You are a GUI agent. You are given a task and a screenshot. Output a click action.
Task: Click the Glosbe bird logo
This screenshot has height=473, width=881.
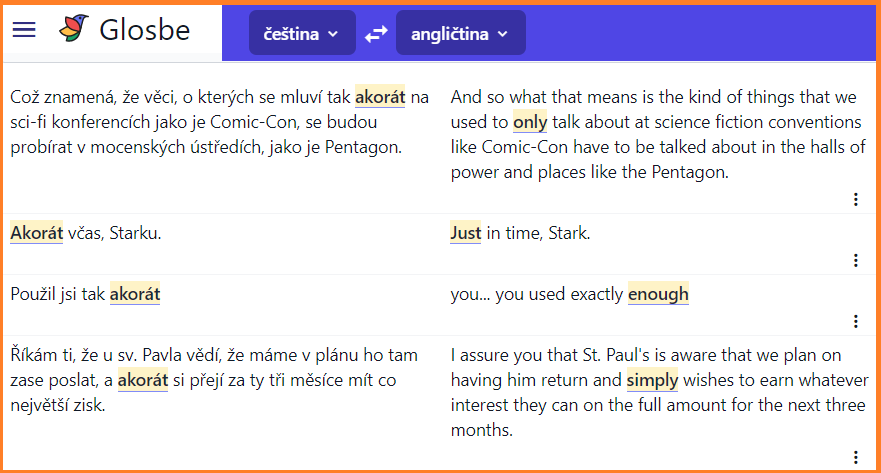pos(74,28)
